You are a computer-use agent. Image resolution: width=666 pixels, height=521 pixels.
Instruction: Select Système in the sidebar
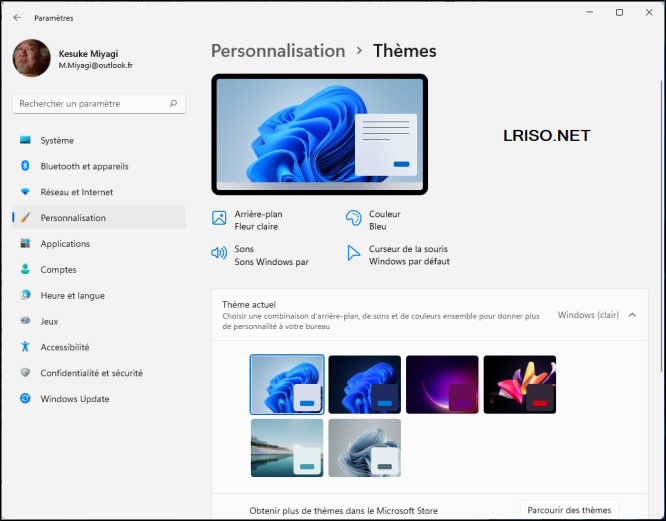57,140
